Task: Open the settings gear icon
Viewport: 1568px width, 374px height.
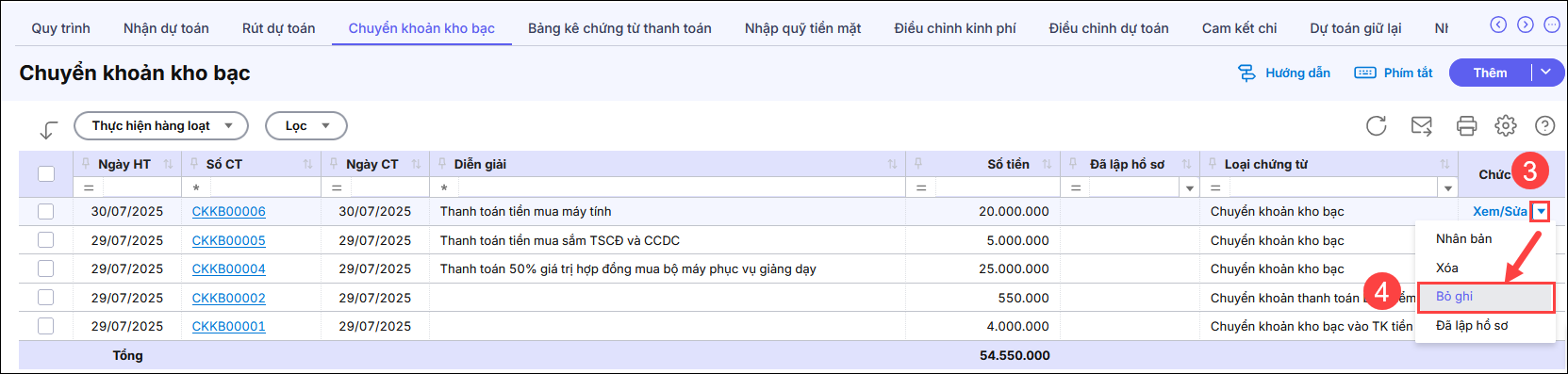Action: [x=1506, y=125]
